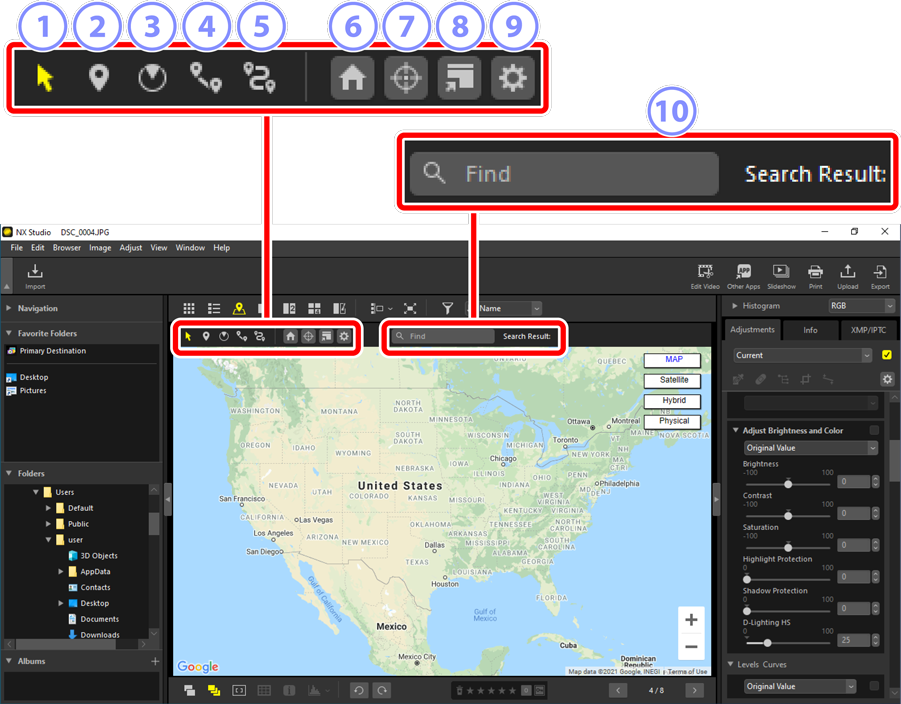Enable the Adjust Brightness and Color checkbox

(874, 430)
